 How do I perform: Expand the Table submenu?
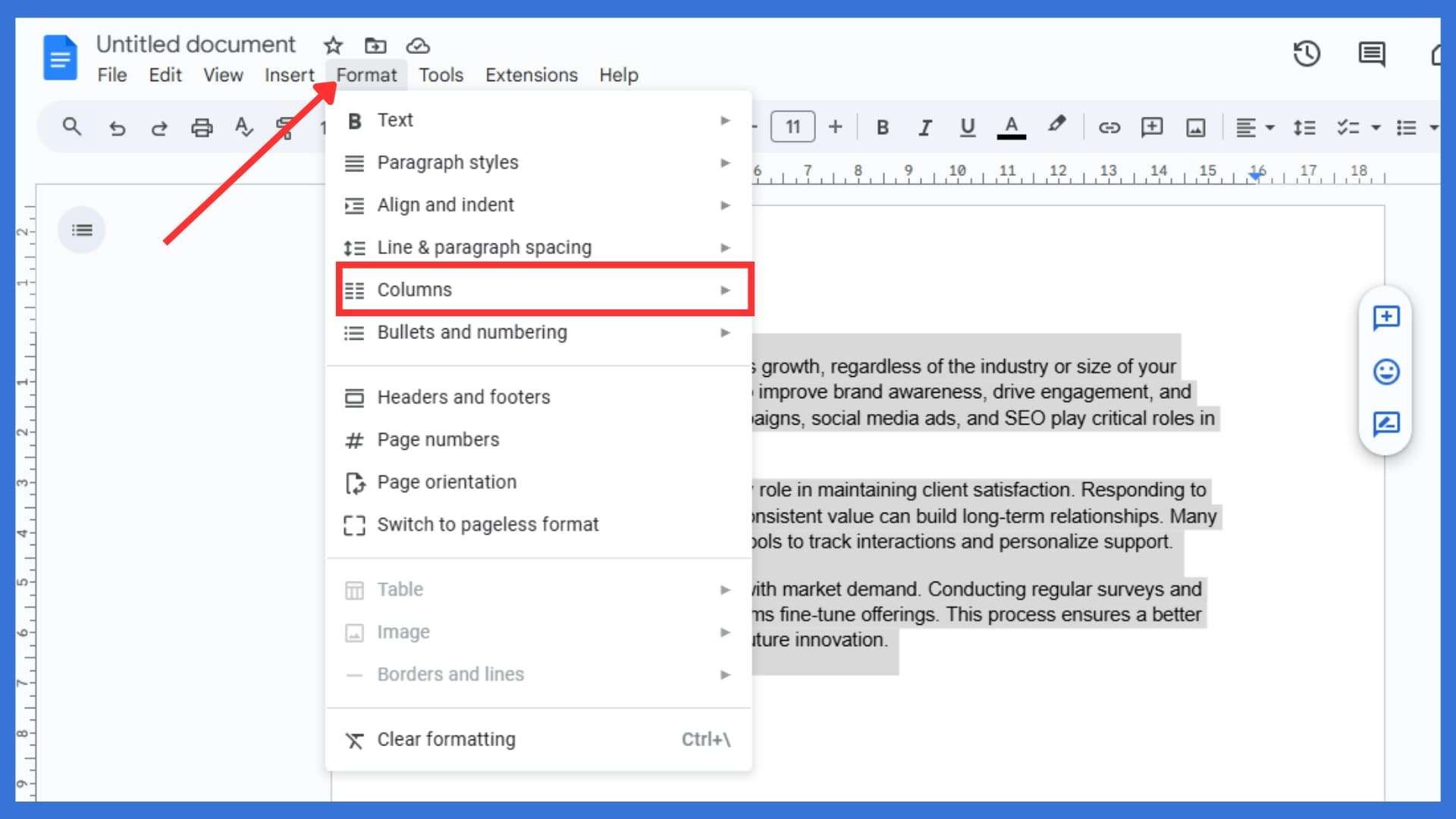[538, 590]
